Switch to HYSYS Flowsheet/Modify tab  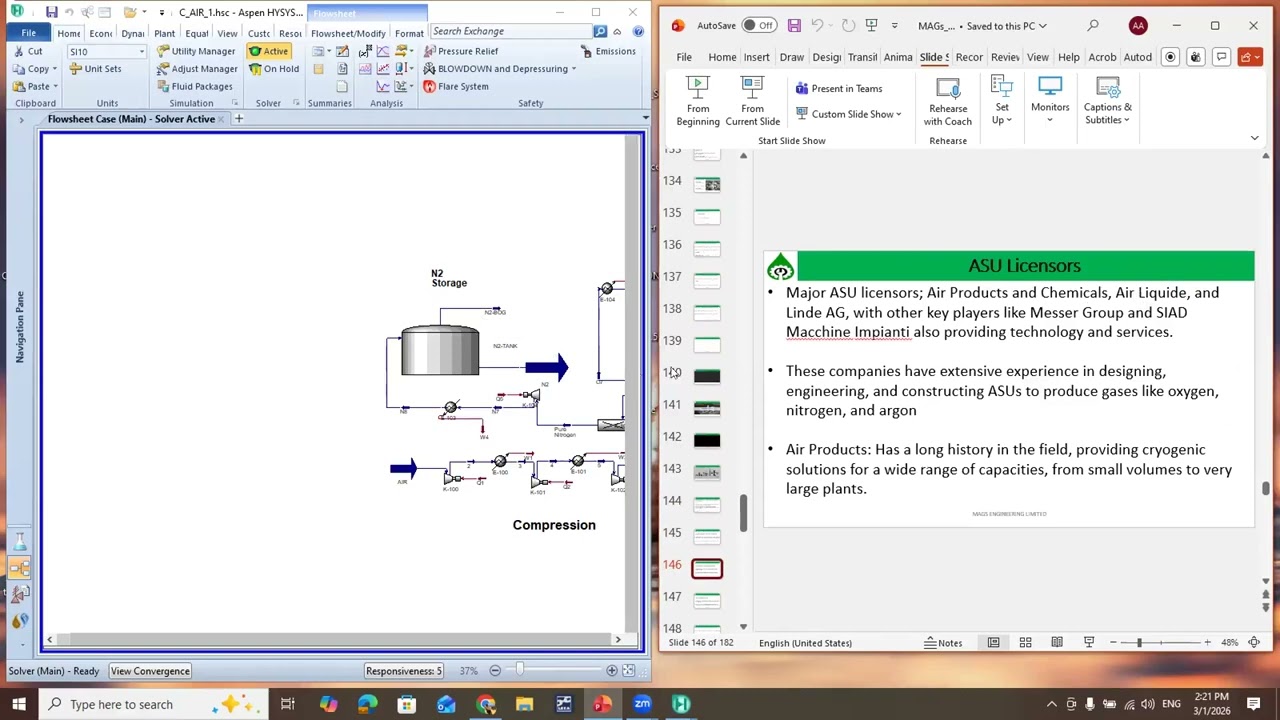[348, 33]
